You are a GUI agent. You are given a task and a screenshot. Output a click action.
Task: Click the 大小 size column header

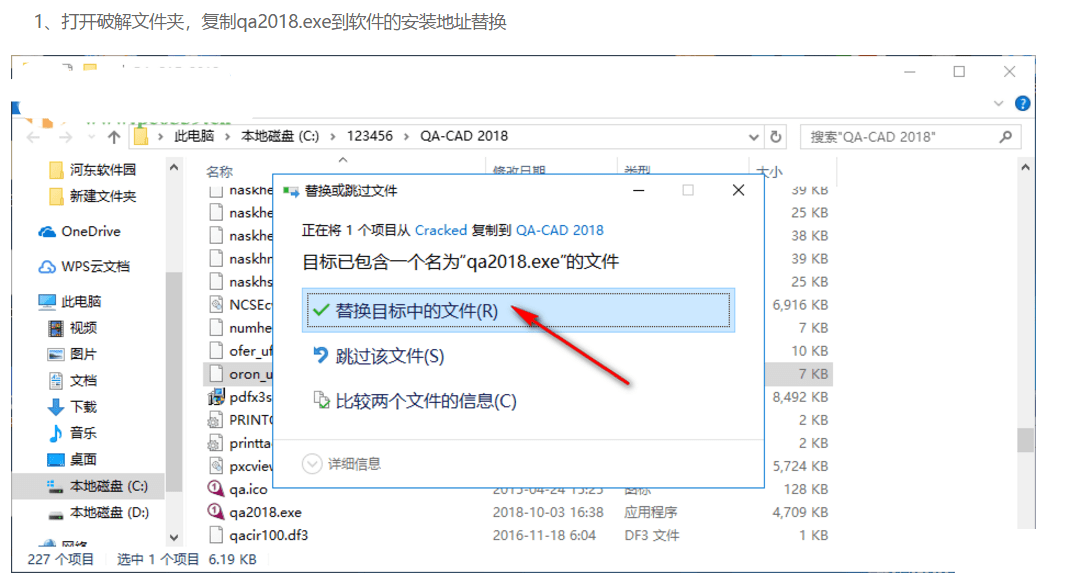pyautogui.click(x=769, y=171)
